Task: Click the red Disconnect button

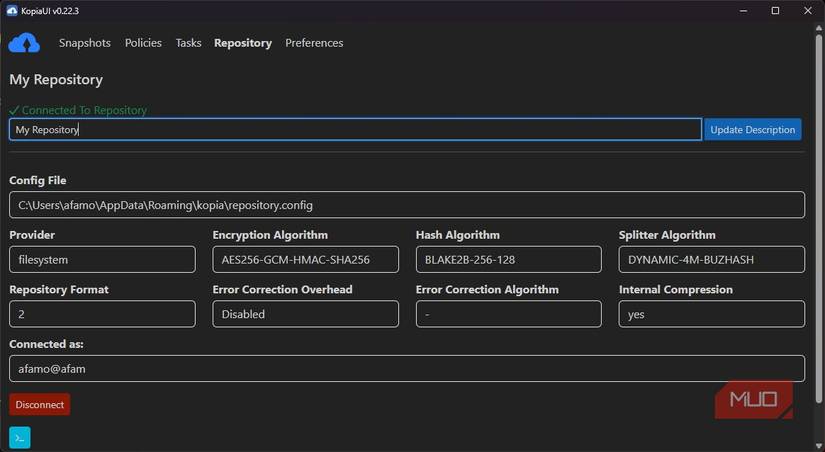Action: pos(40,404)
